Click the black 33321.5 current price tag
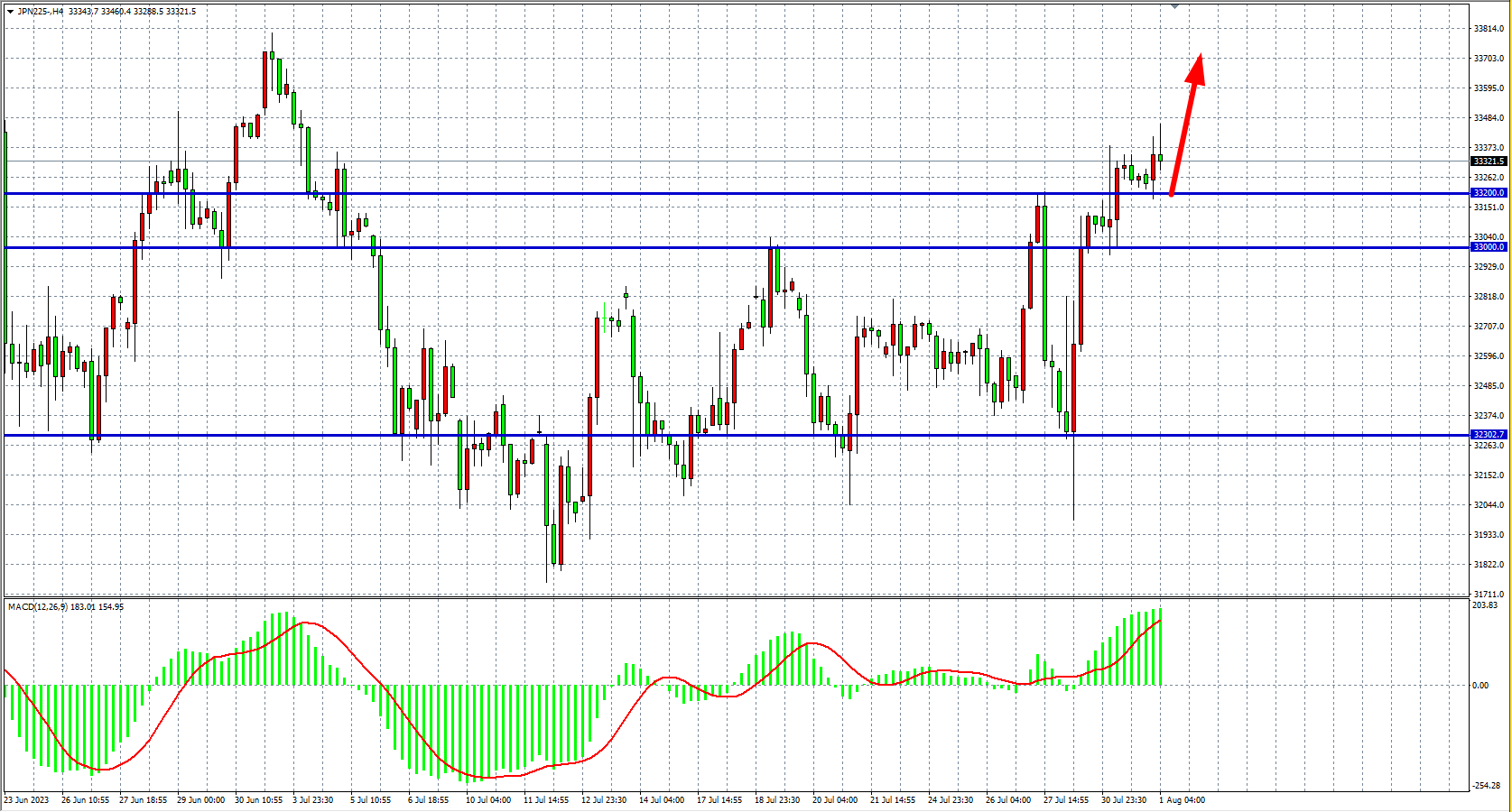Image resolution: width=1512 pixels, height=812 pixels. point(1489,161)
